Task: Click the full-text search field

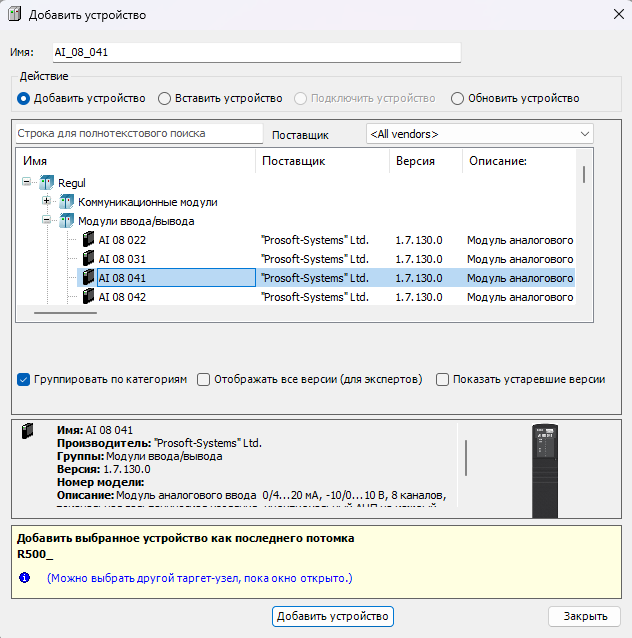Action: point(138,133)
